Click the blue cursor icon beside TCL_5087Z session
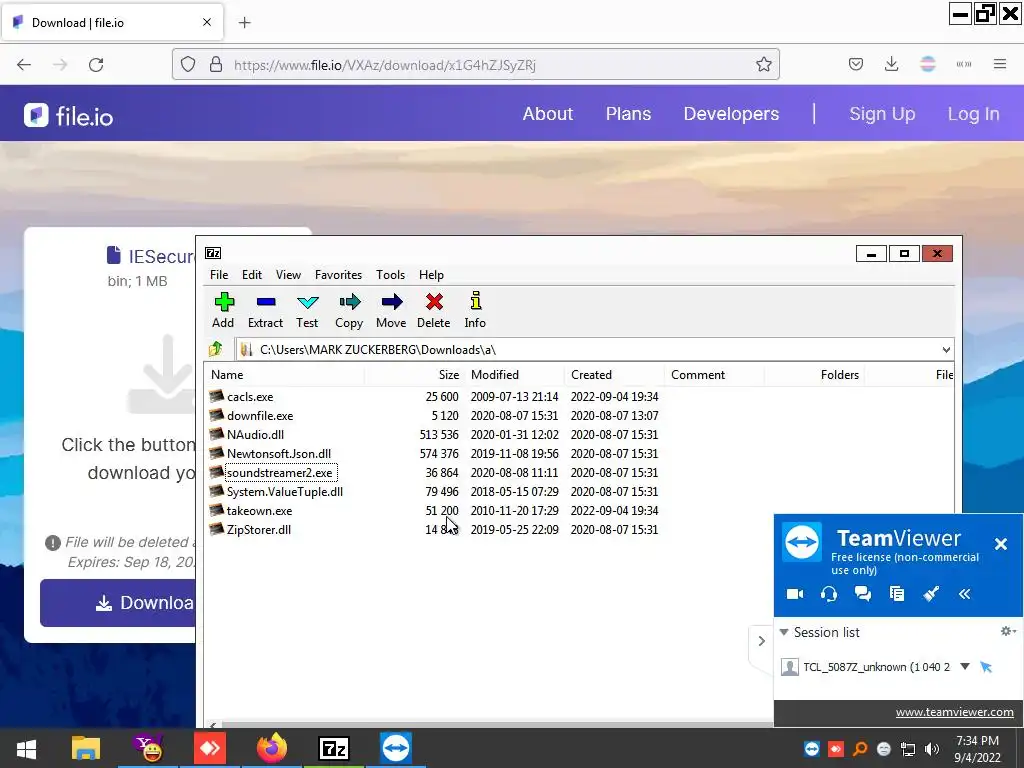 point(986,667)
